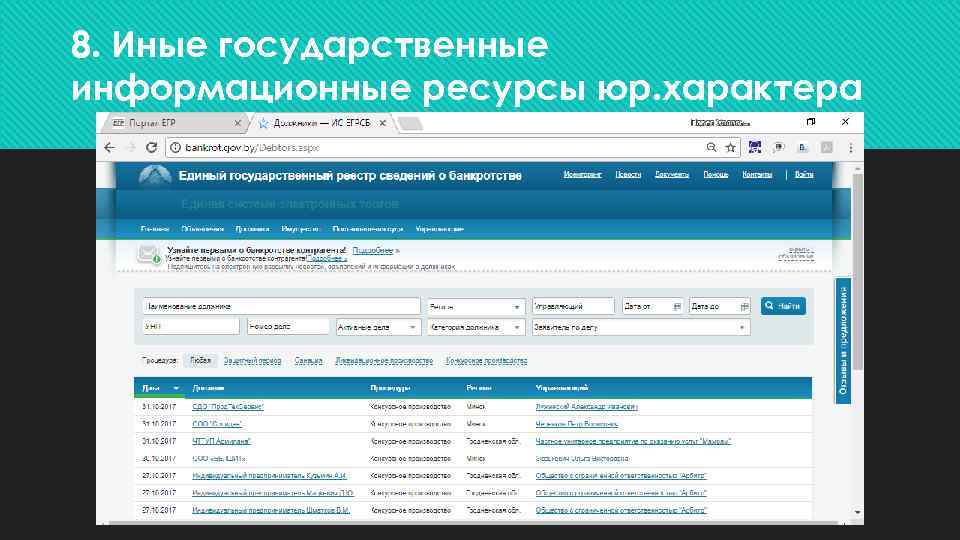Select the Ликвидационное производство filter
Image resolution: width=960 pixels, height=540 pixels.
(384, 361)
